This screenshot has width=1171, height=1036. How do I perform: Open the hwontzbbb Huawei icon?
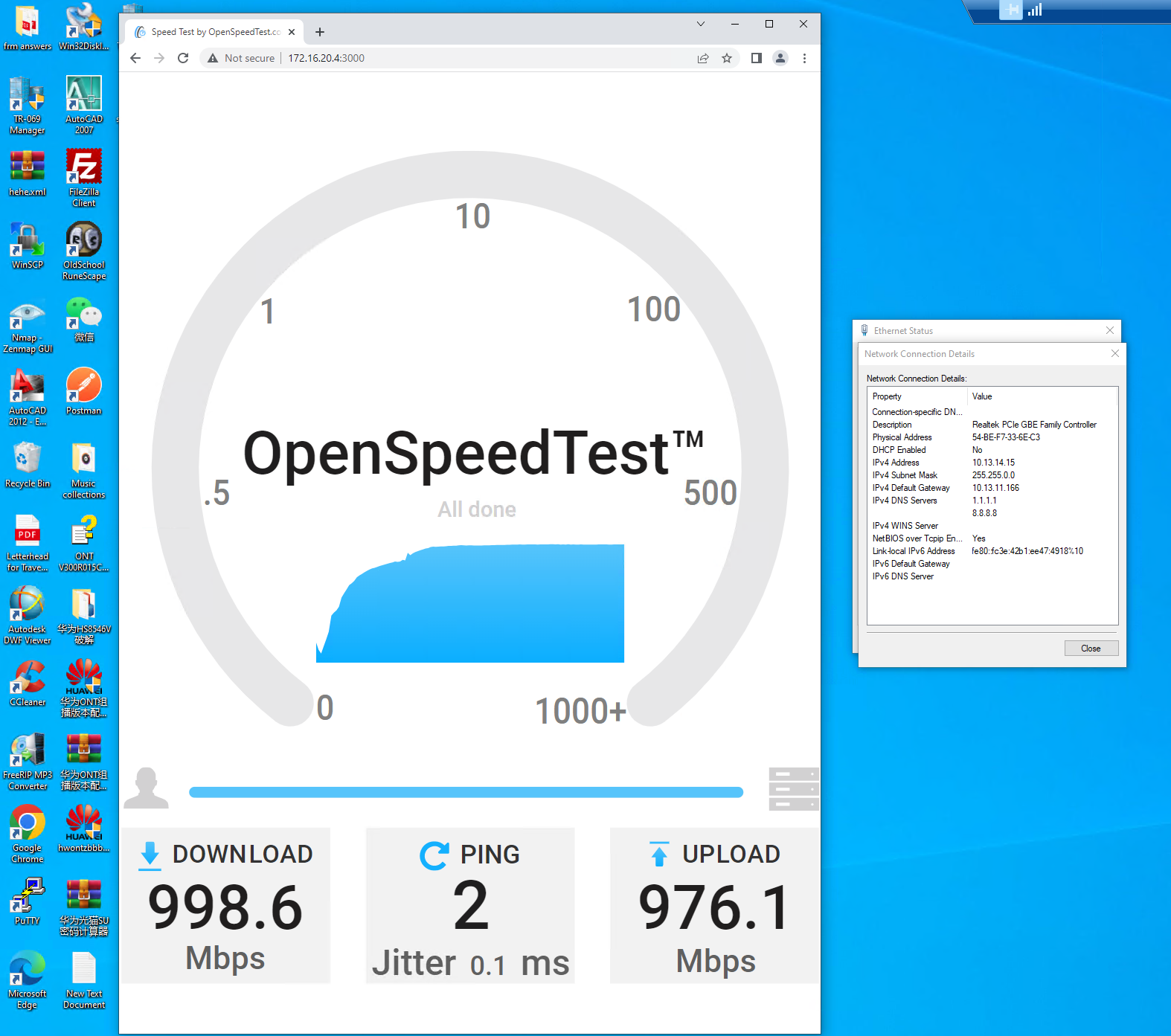[84, 829]
